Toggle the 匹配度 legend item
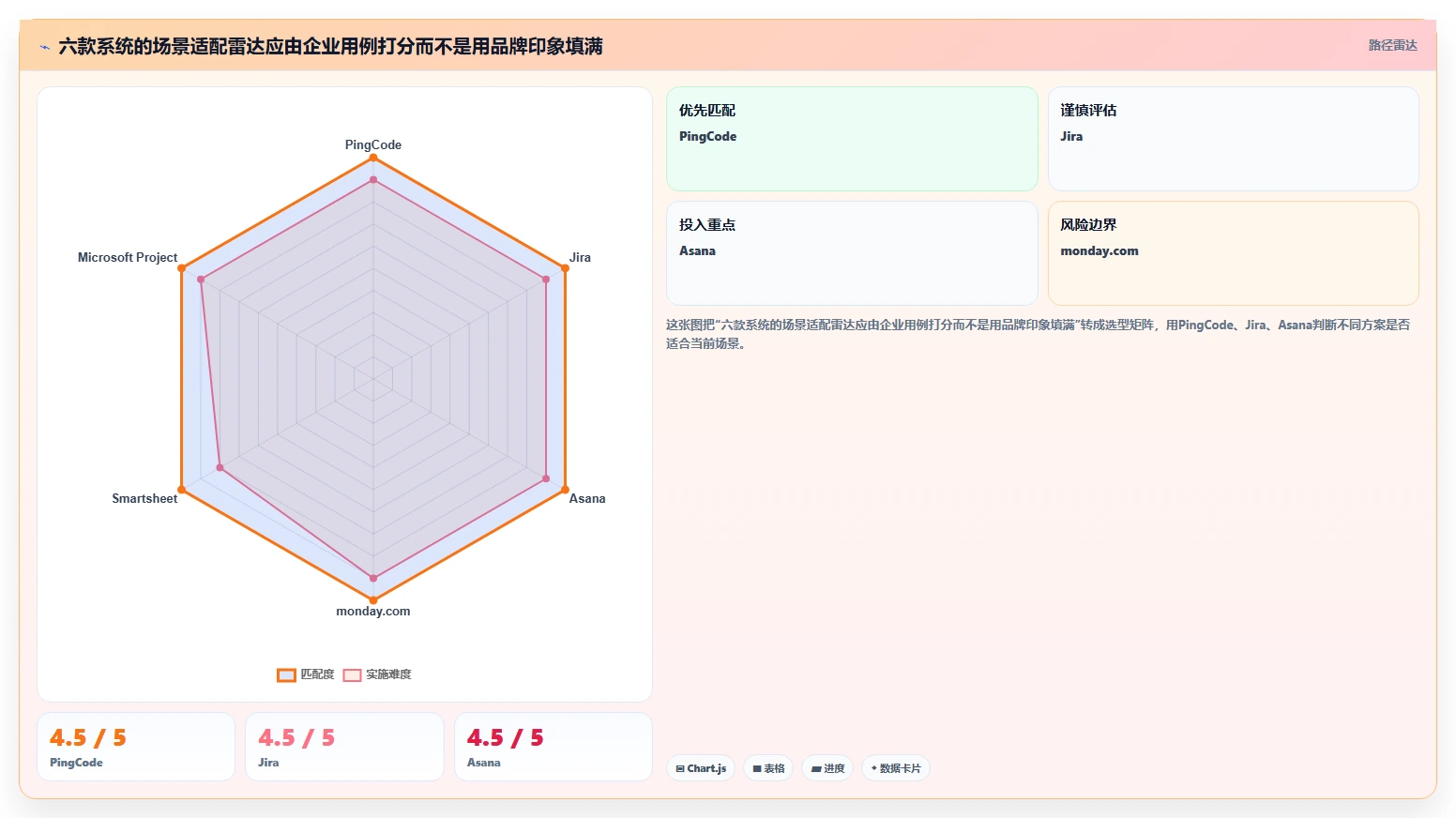Viewport: 1456px width, 818px height. tap(306, 674)
